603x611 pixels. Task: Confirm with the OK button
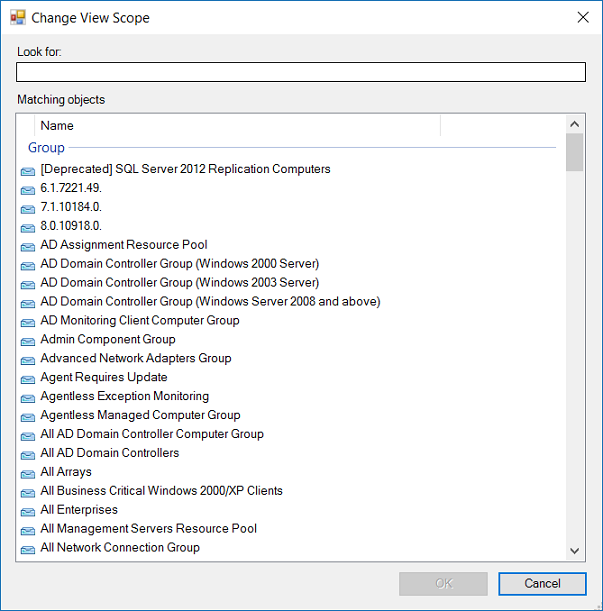point(443,584)
